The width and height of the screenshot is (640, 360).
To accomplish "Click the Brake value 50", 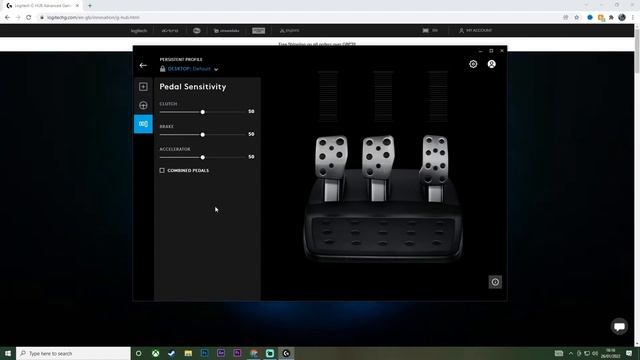I will coord(251,134).
